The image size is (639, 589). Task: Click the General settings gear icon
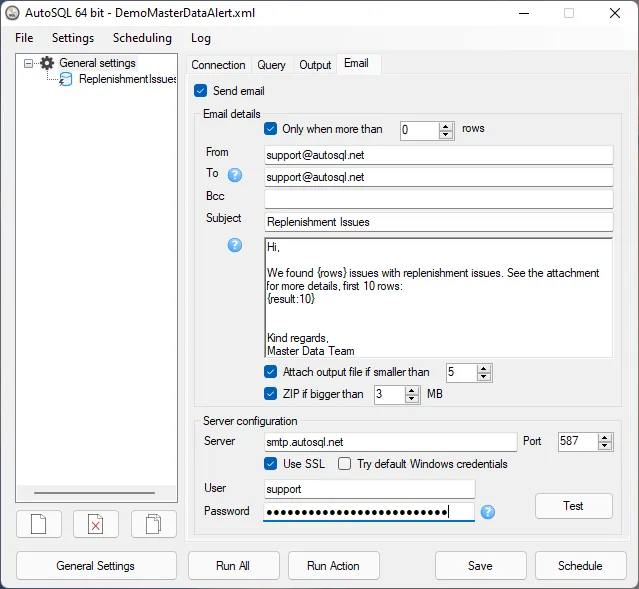[x=47, y=63]
